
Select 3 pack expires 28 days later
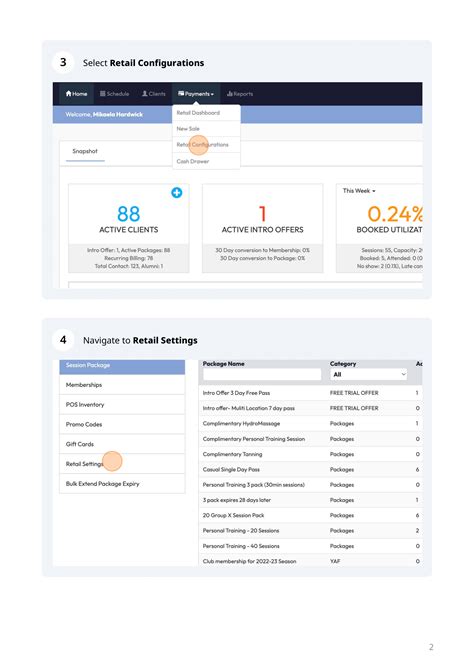tap(311, 500)
